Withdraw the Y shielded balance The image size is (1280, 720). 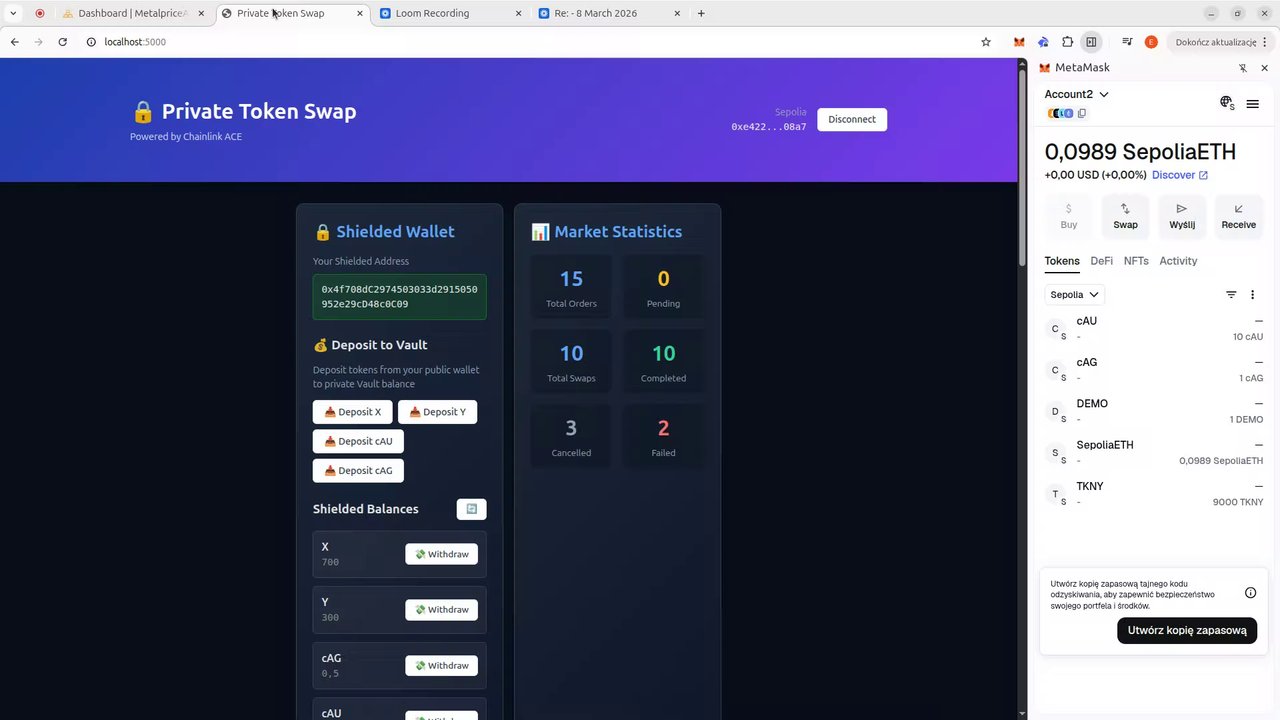[441, 610]
